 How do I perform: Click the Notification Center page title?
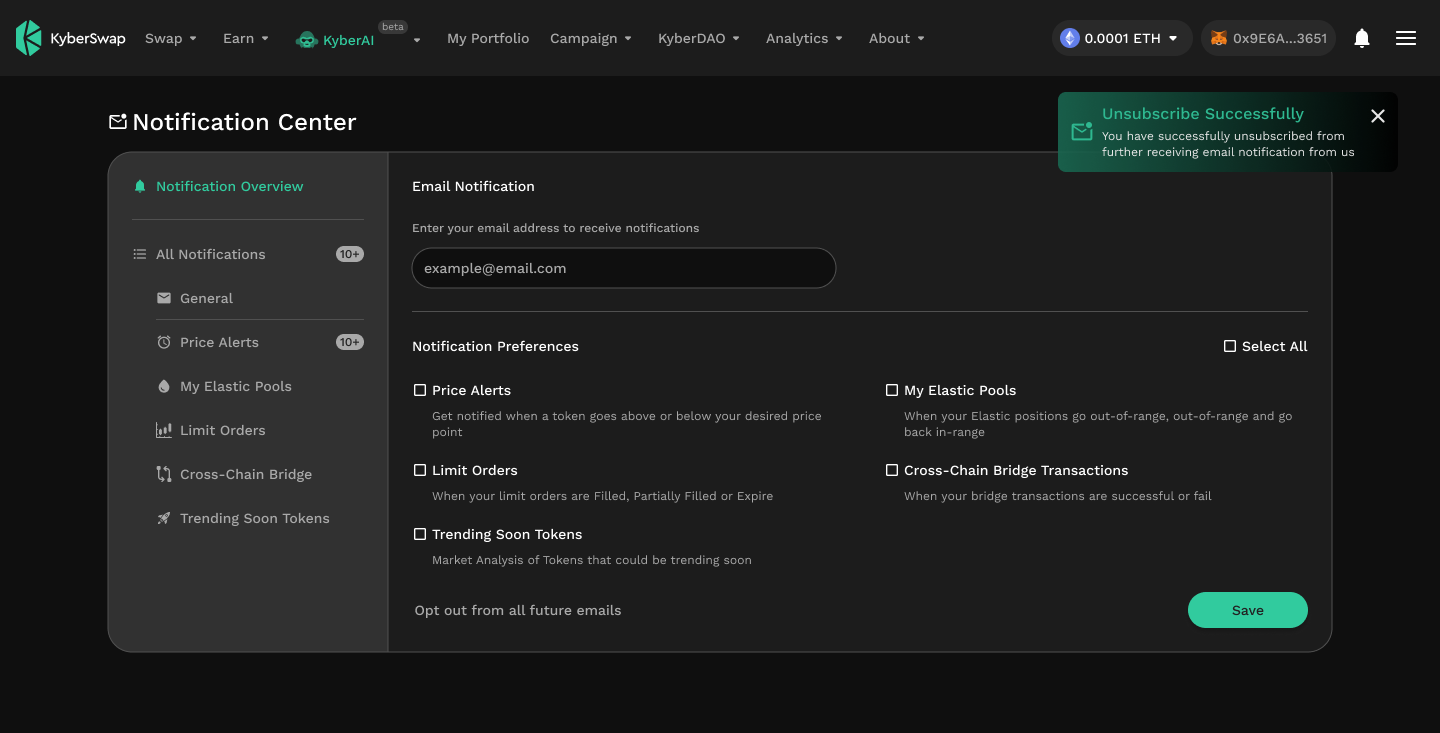pyautogui.click(x=244, y=122)
